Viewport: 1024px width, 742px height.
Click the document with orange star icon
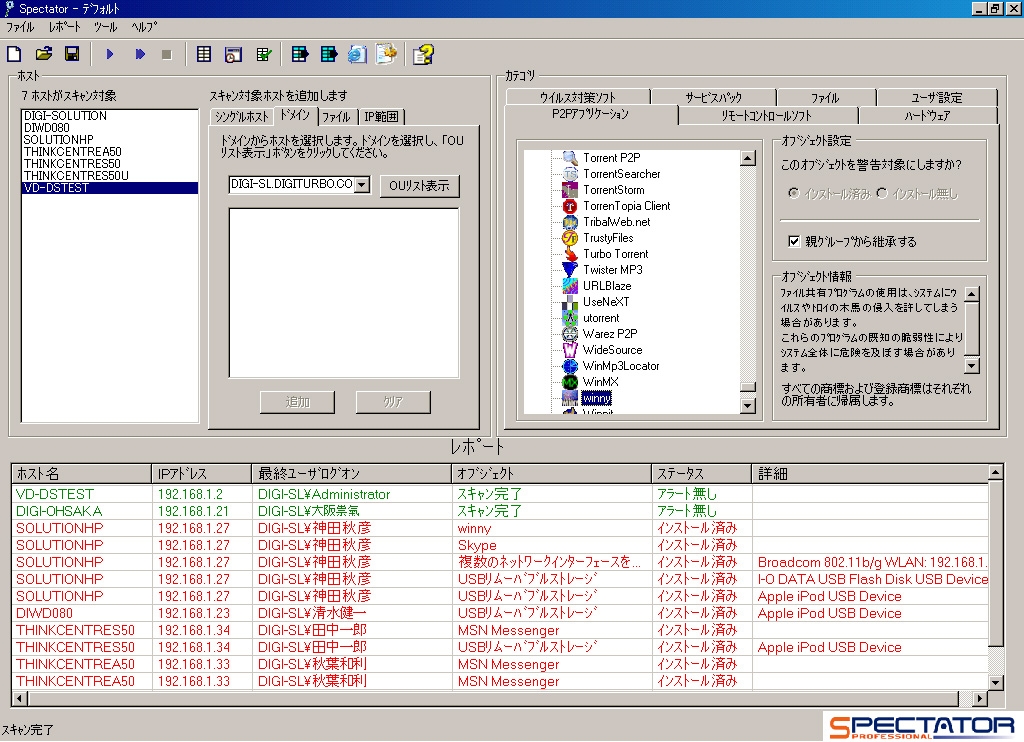pyautogui.click(x=386, y=54)
